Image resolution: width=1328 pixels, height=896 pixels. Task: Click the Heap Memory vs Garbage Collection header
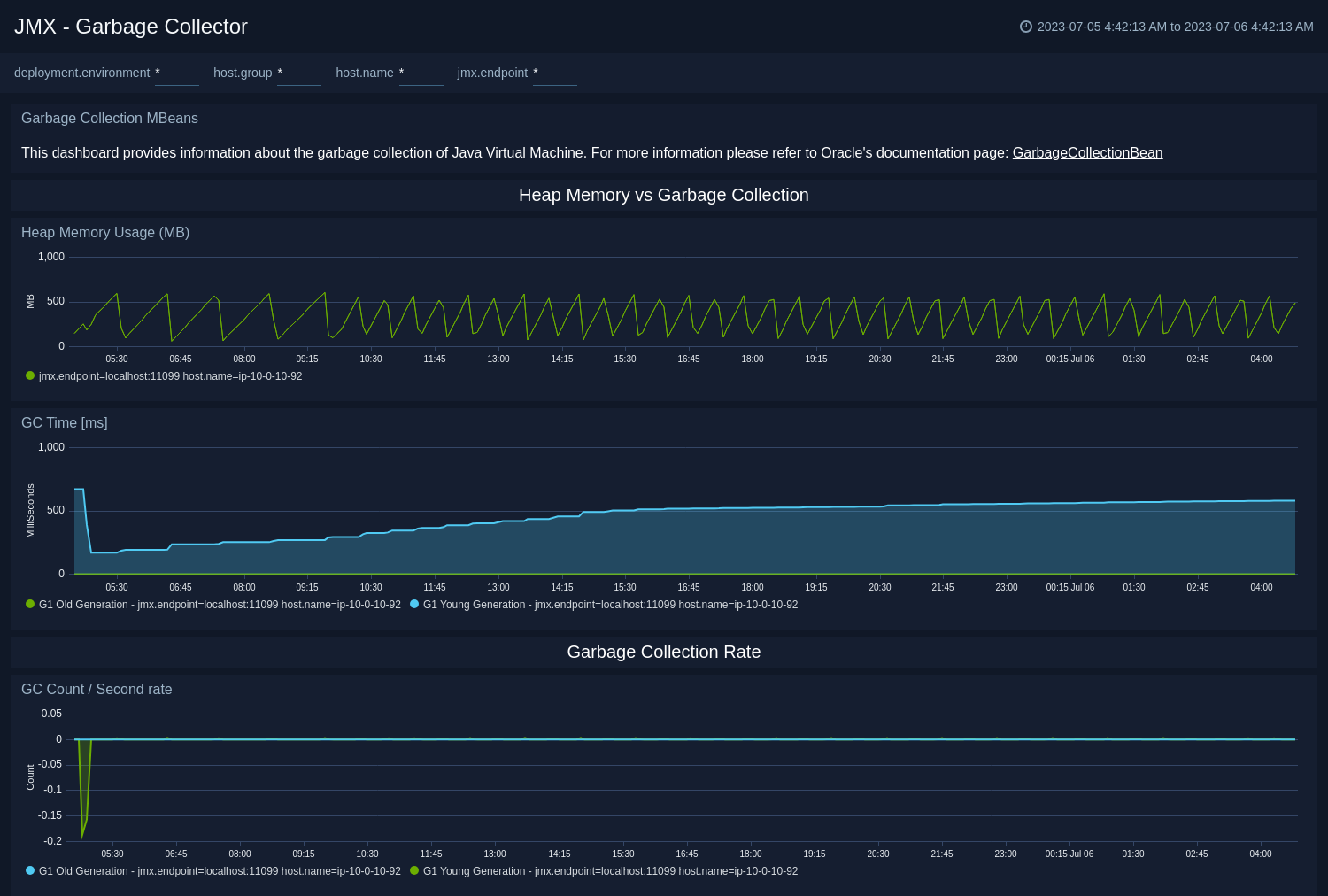(x=664, y=196)
